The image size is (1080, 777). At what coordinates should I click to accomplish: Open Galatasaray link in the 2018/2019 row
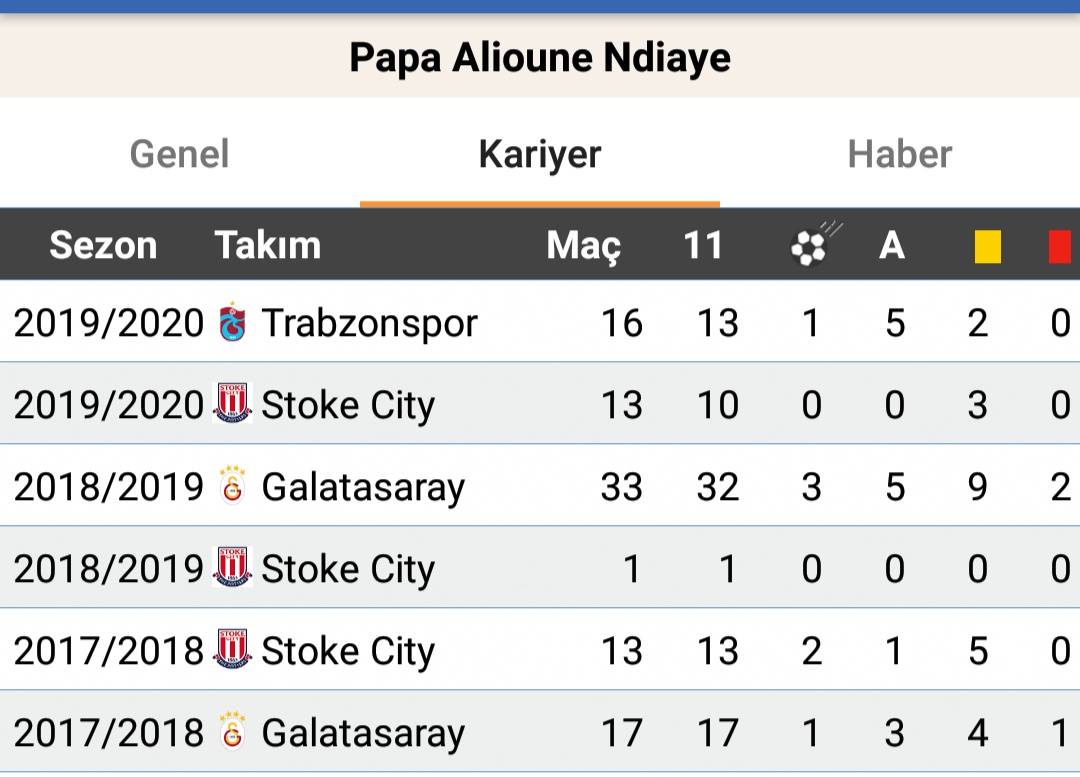point(364,487)
